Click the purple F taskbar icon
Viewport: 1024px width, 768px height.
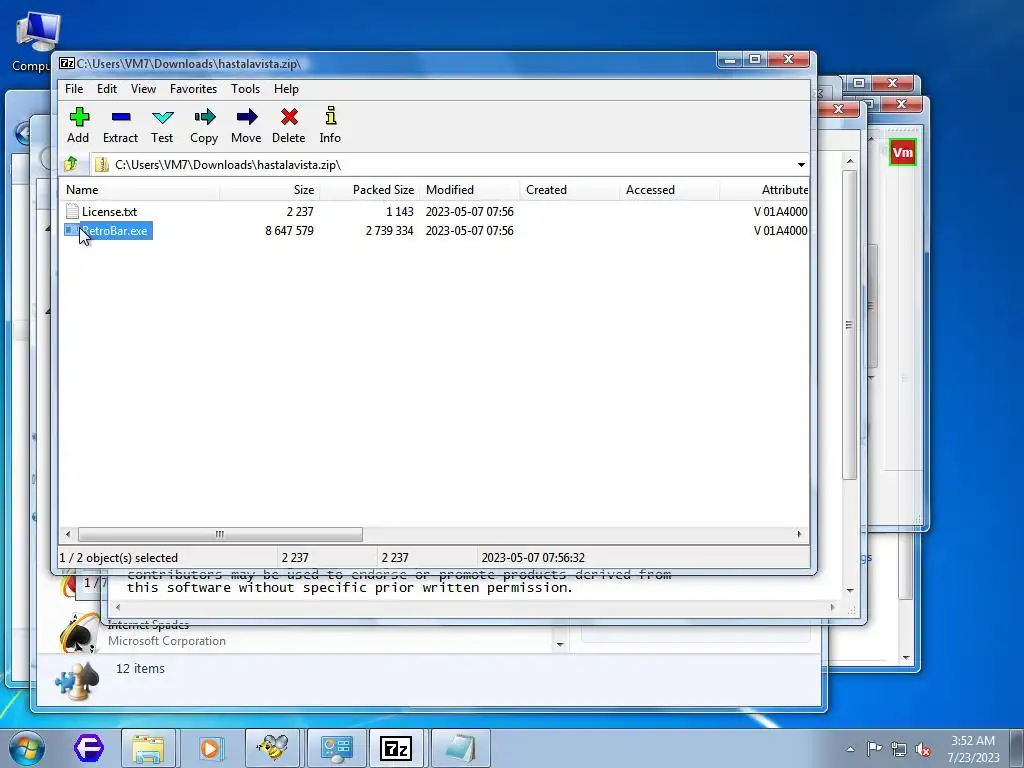click(88, 748)
